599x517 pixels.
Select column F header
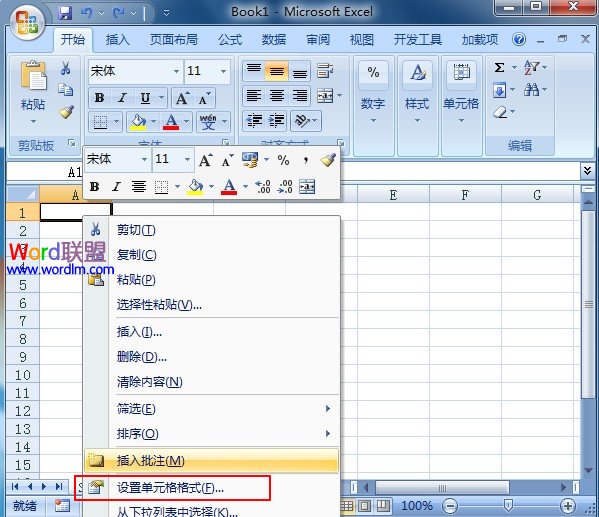[x=465, y=194]
